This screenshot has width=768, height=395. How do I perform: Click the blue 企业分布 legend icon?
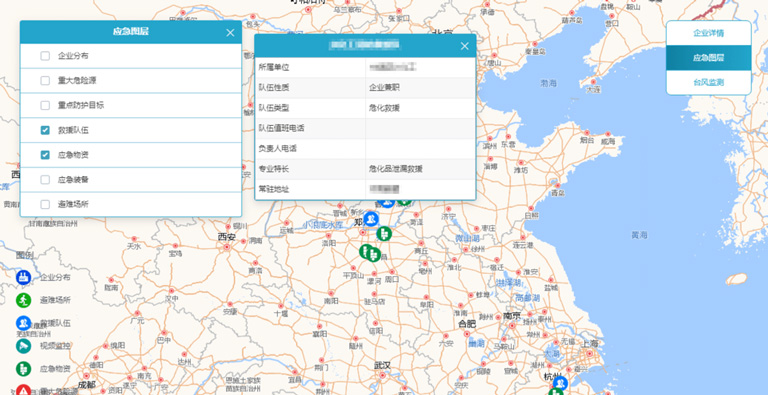[23, 277]
